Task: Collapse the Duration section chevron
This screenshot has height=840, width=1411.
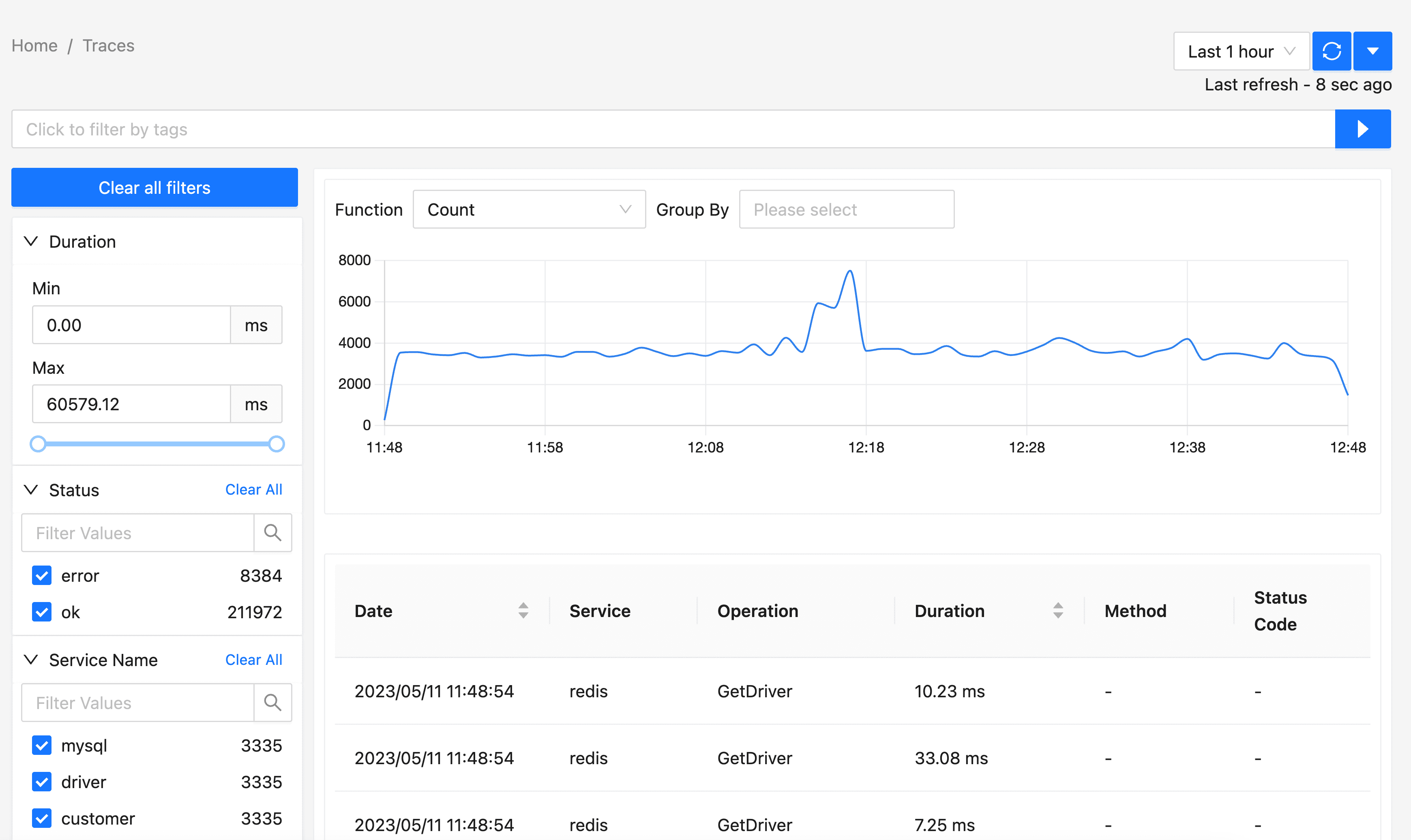Action: click(x=31, y=242)
